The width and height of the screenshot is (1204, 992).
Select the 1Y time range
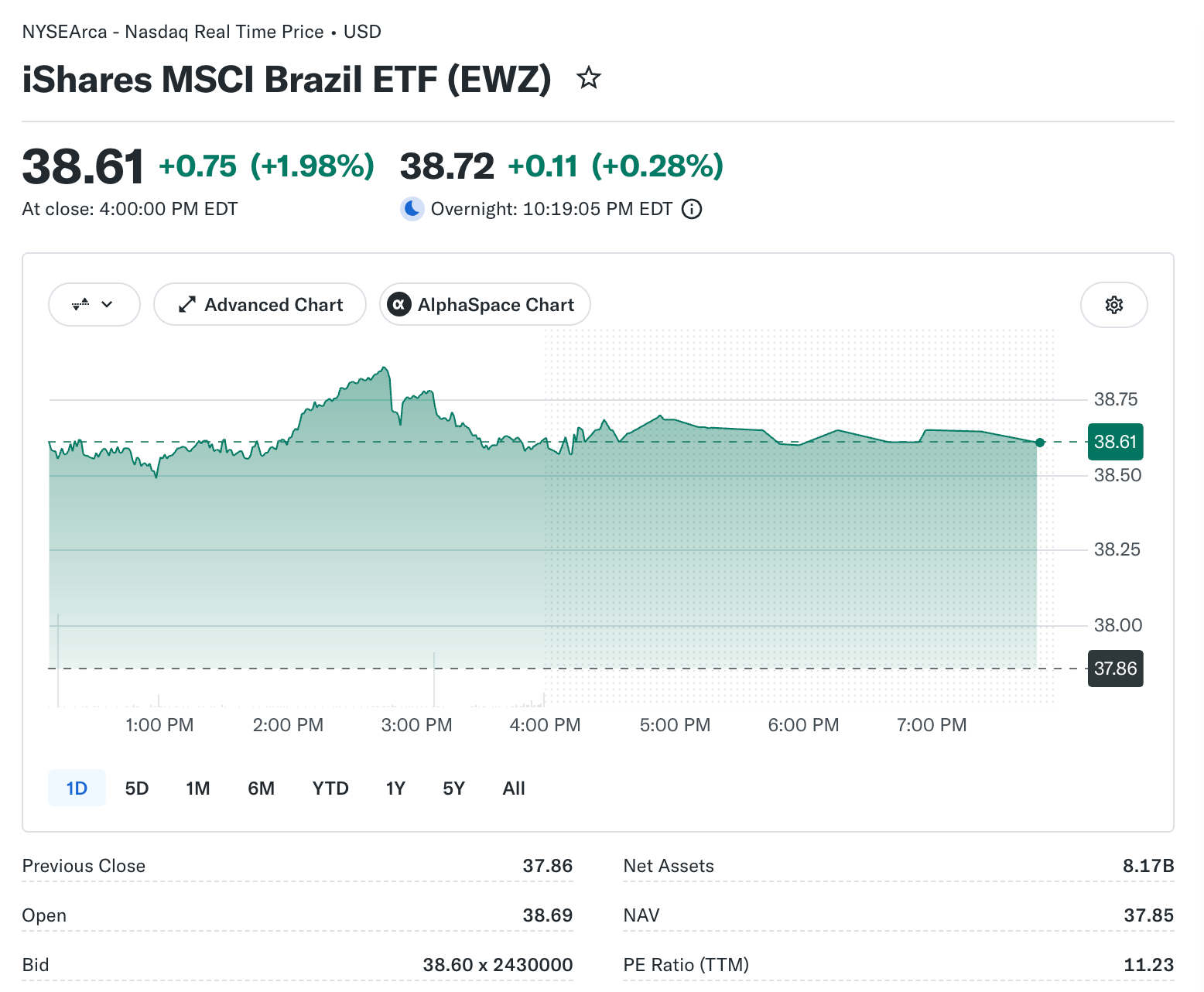click(x=395, y=788)
